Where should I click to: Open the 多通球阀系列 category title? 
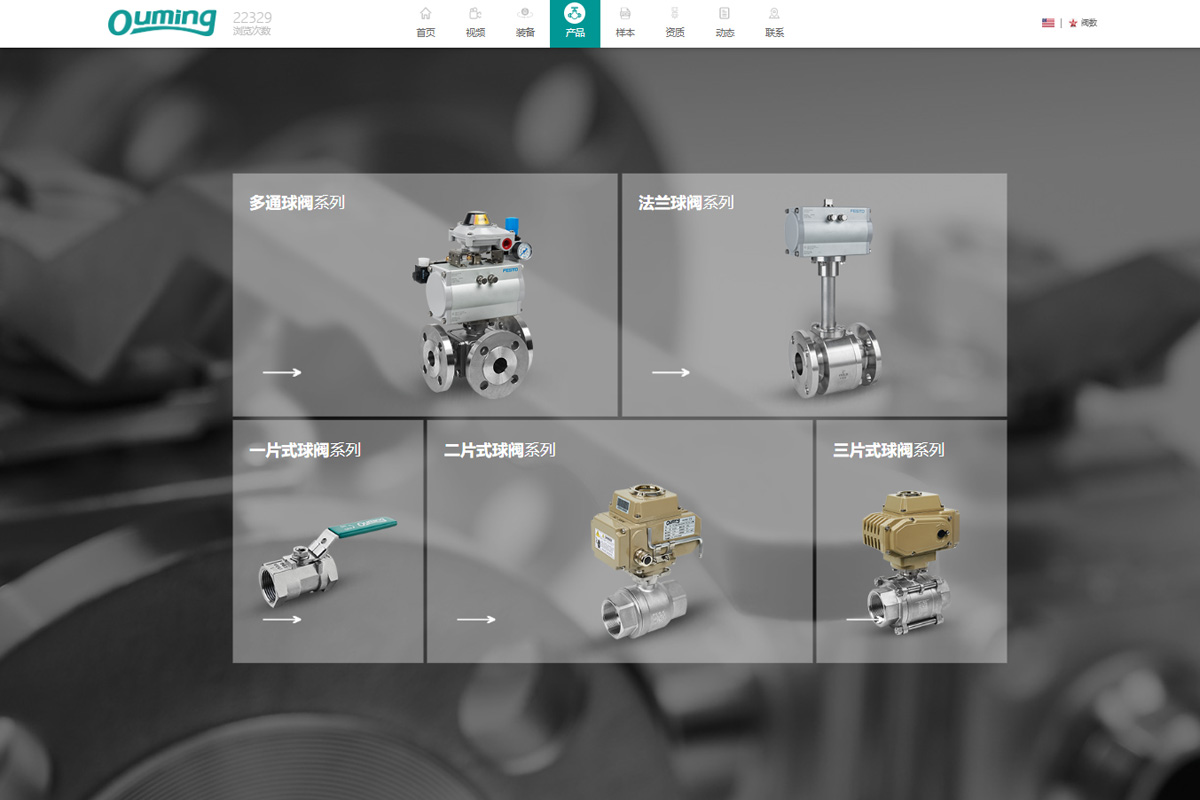click(x=297, y=203)
